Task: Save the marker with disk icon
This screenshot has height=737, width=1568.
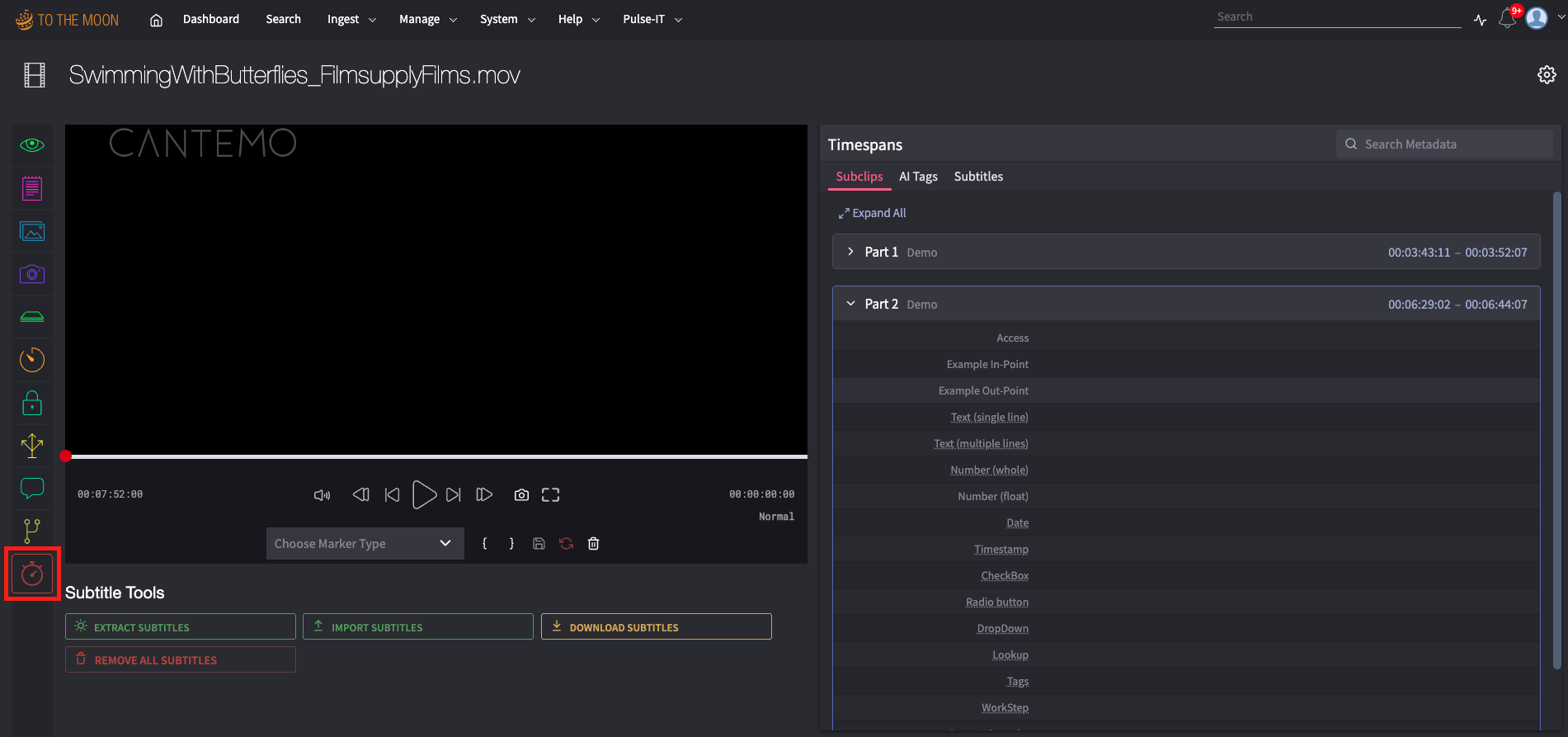Action: [x=539, y=543]
